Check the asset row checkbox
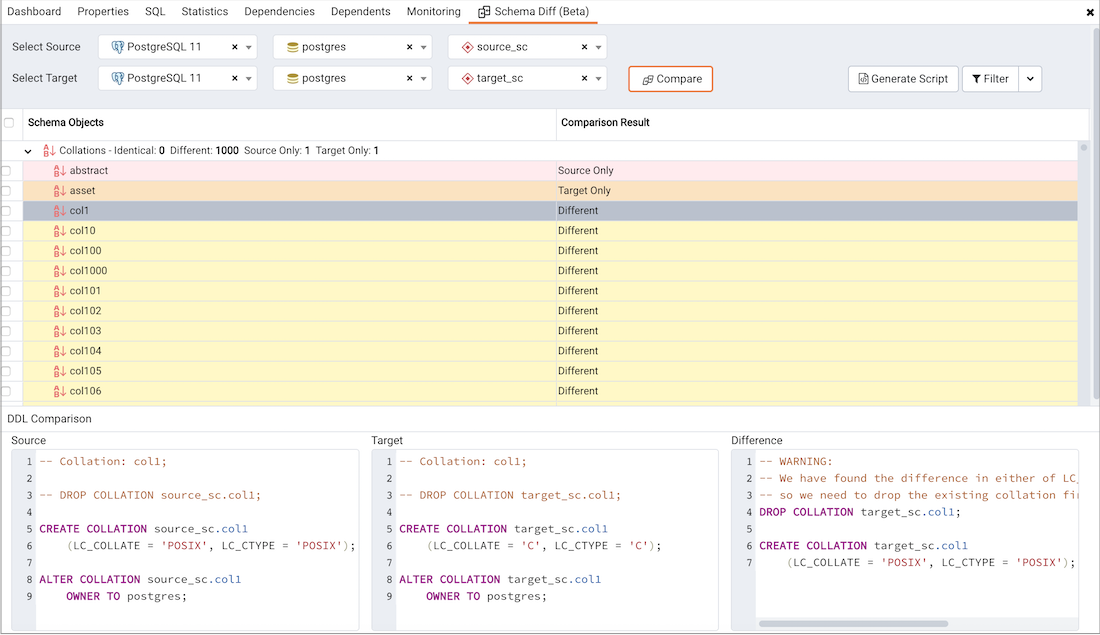This screenshot has width=1100, height=635. pyautogui.click(x=6, y=191)
